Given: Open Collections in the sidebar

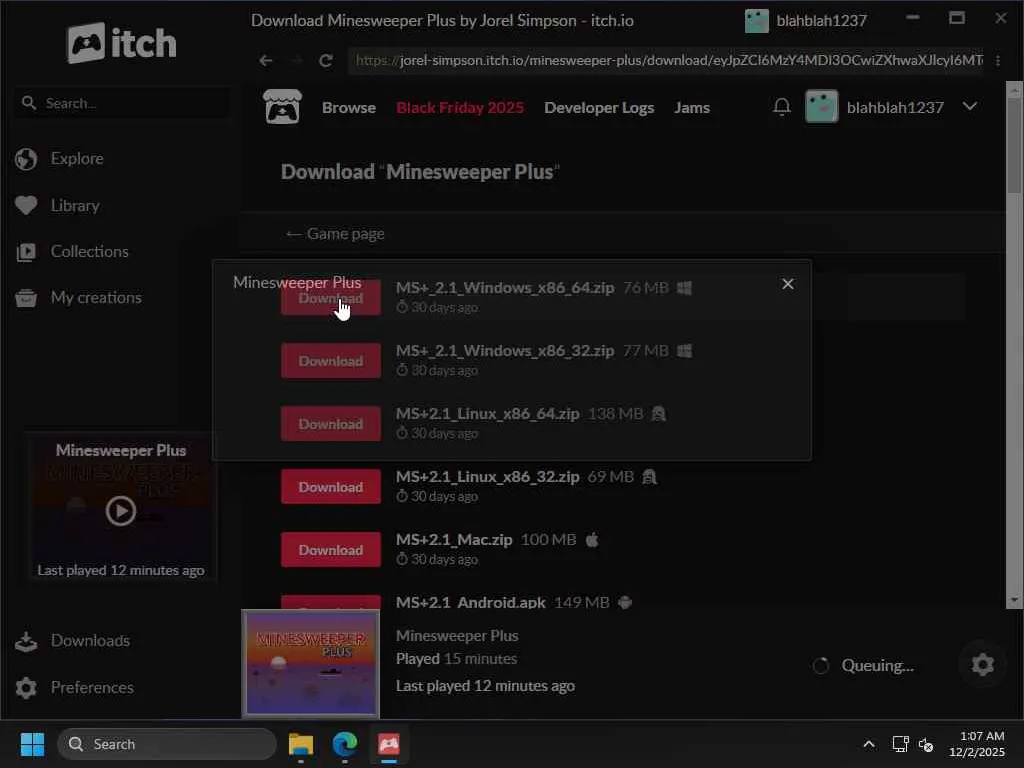Looking at the screenshot, I should pos(89,251).
